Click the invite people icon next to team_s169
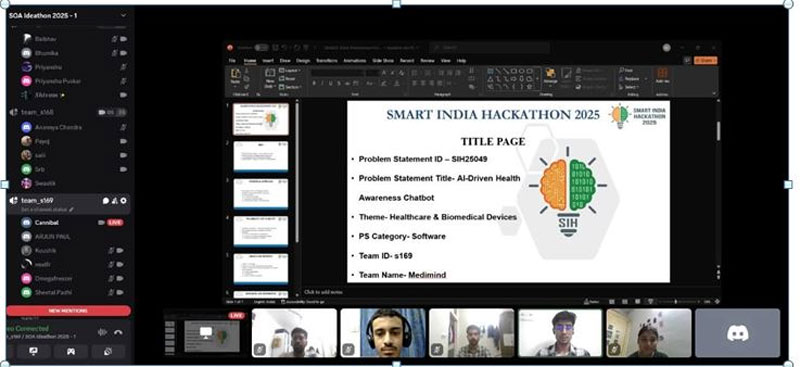 click(x=115, y=201)
